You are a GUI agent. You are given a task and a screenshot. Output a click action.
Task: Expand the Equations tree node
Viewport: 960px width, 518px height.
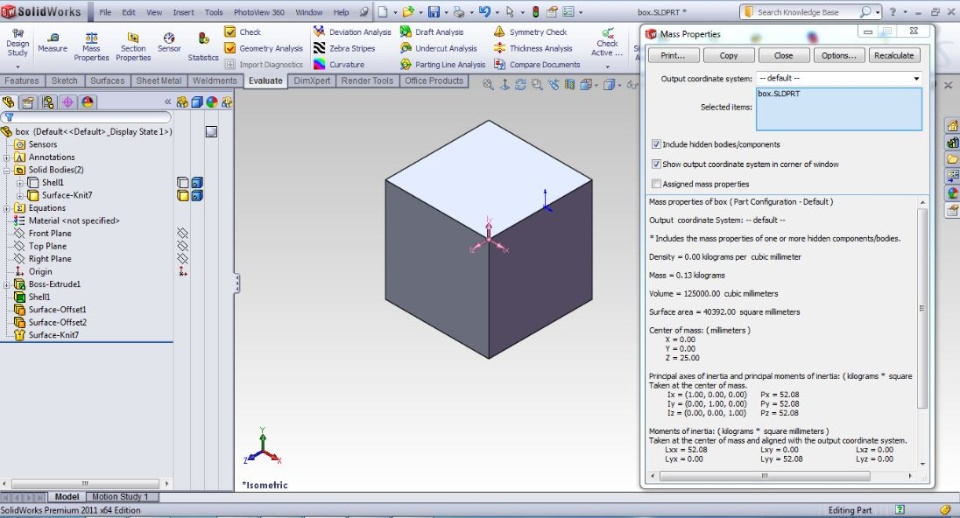[x=7, y=208]
